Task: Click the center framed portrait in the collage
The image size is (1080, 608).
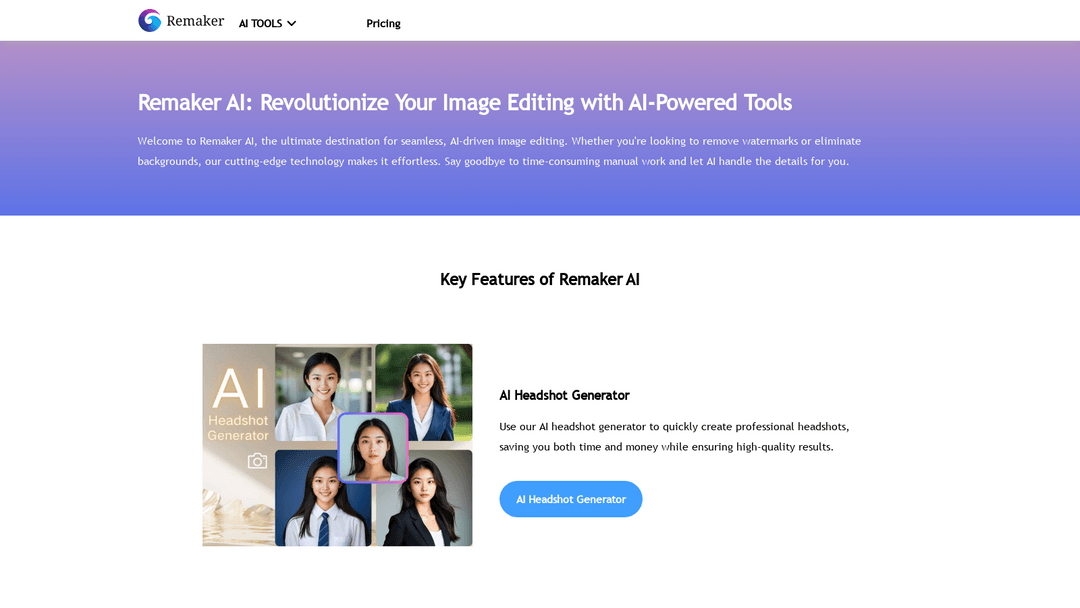Action: coord(373,448)
